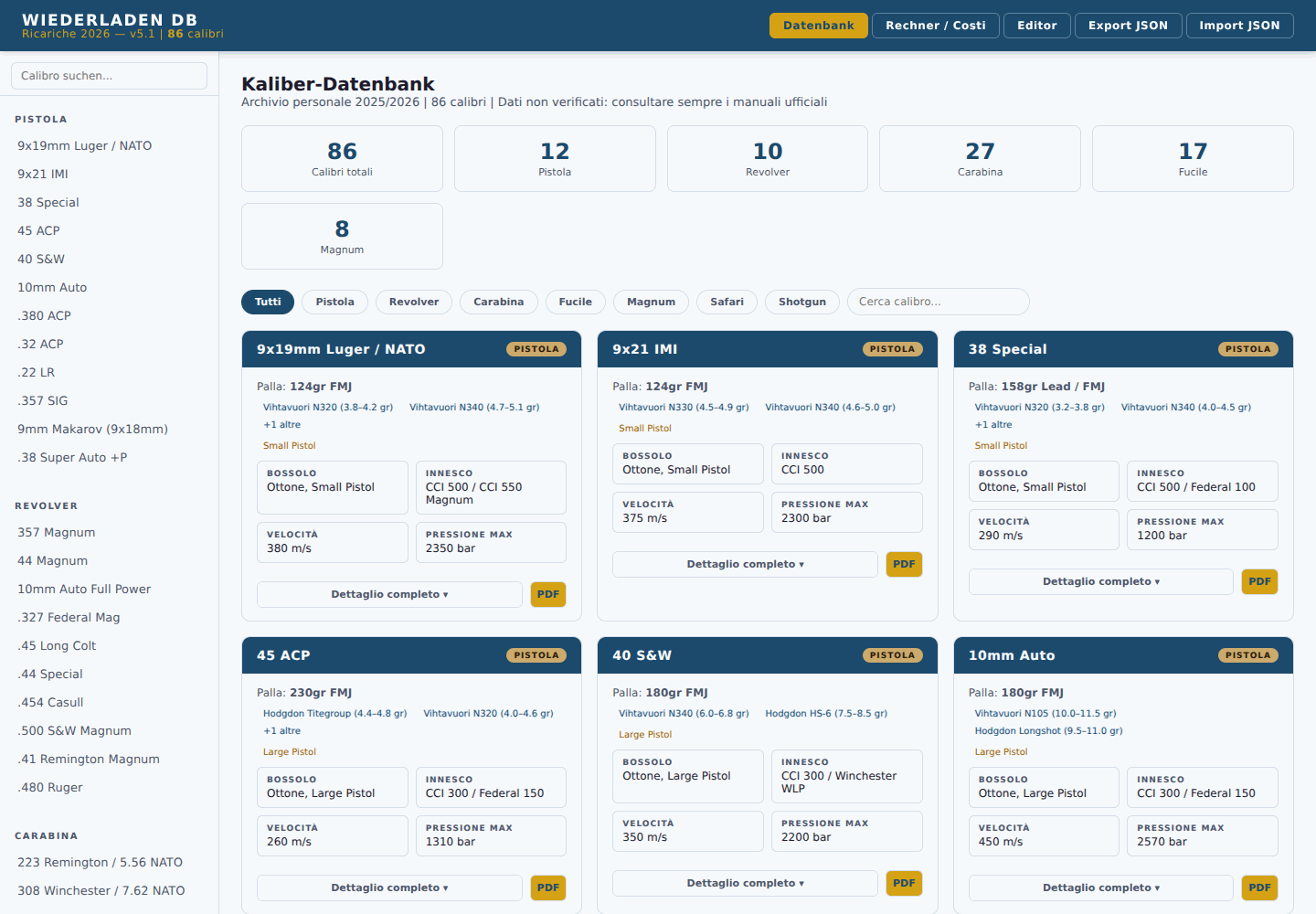Select 308 Winchester / 7.62 NATO
The image size is (1316, 914).
[109, 890]
